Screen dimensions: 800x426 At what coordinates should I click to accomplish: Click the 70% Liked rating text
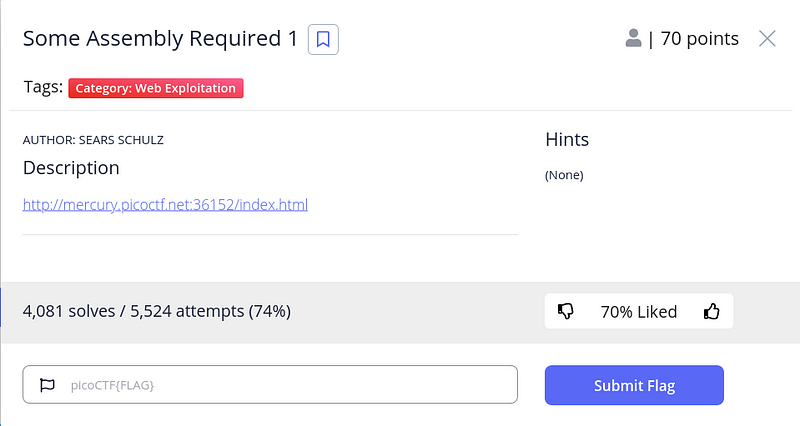pyautogui.click(x=638, y=312)
